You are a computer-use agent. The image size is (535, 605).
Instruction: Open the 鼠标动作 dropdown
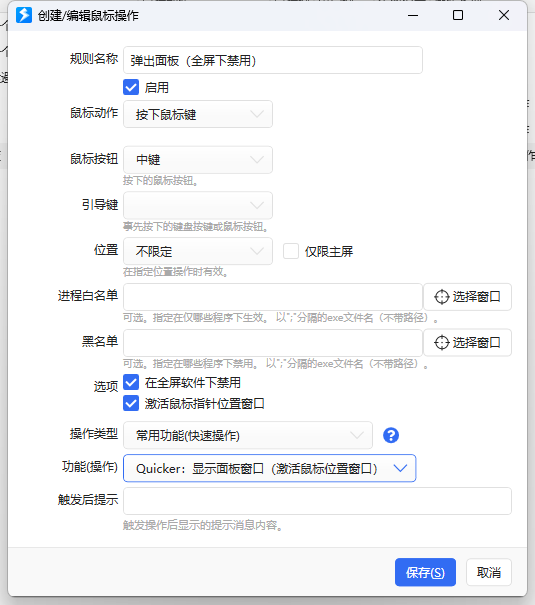point(198,114)
